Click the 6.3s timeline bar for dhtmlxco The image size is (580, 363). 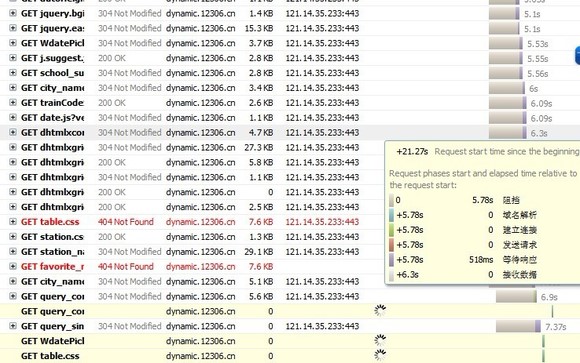pos(508,132)
